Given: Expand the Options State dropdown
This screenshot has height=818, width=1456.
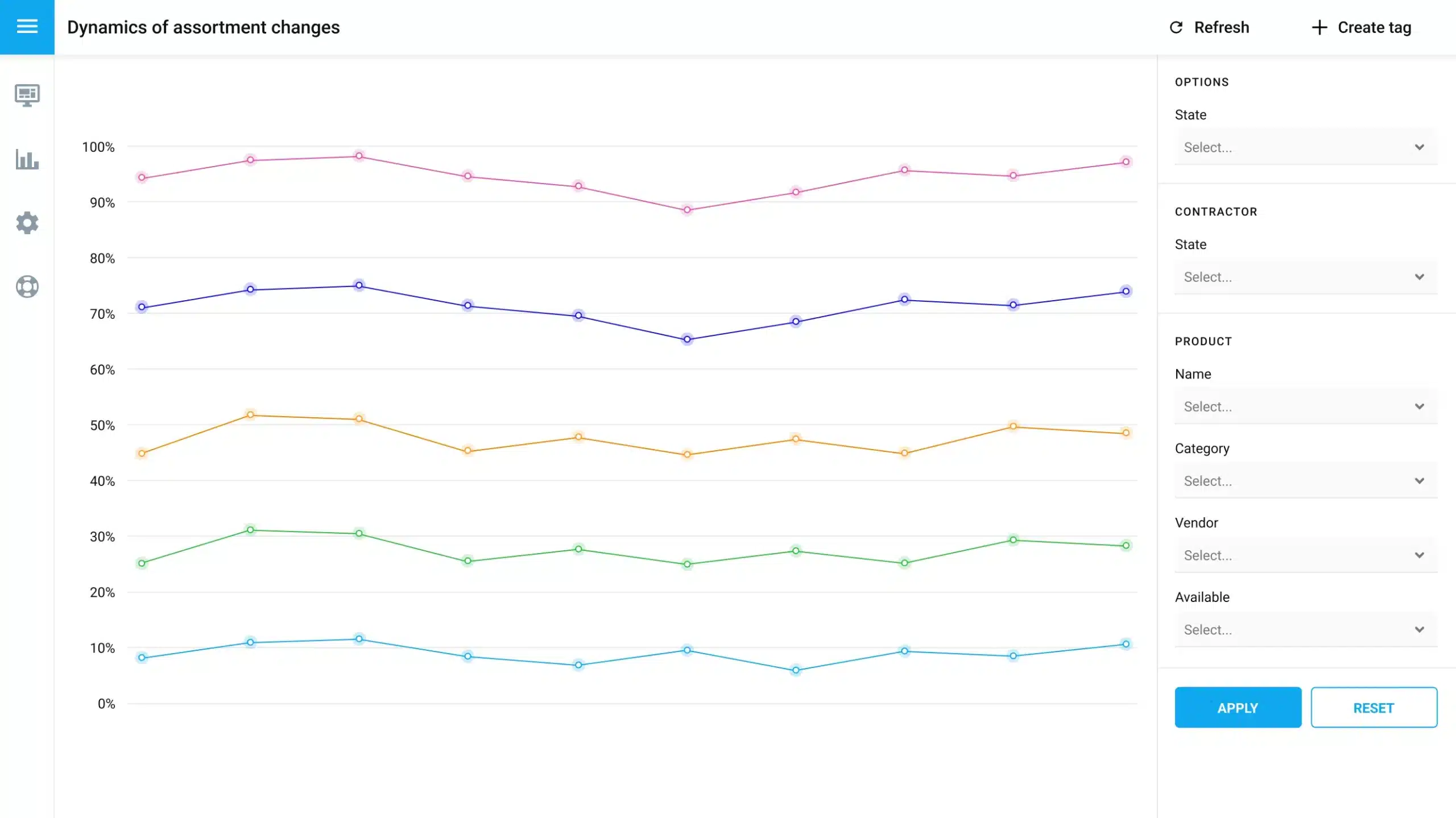Looking at the screenshot, I should pyautogui.click(x=1305, y=147).
